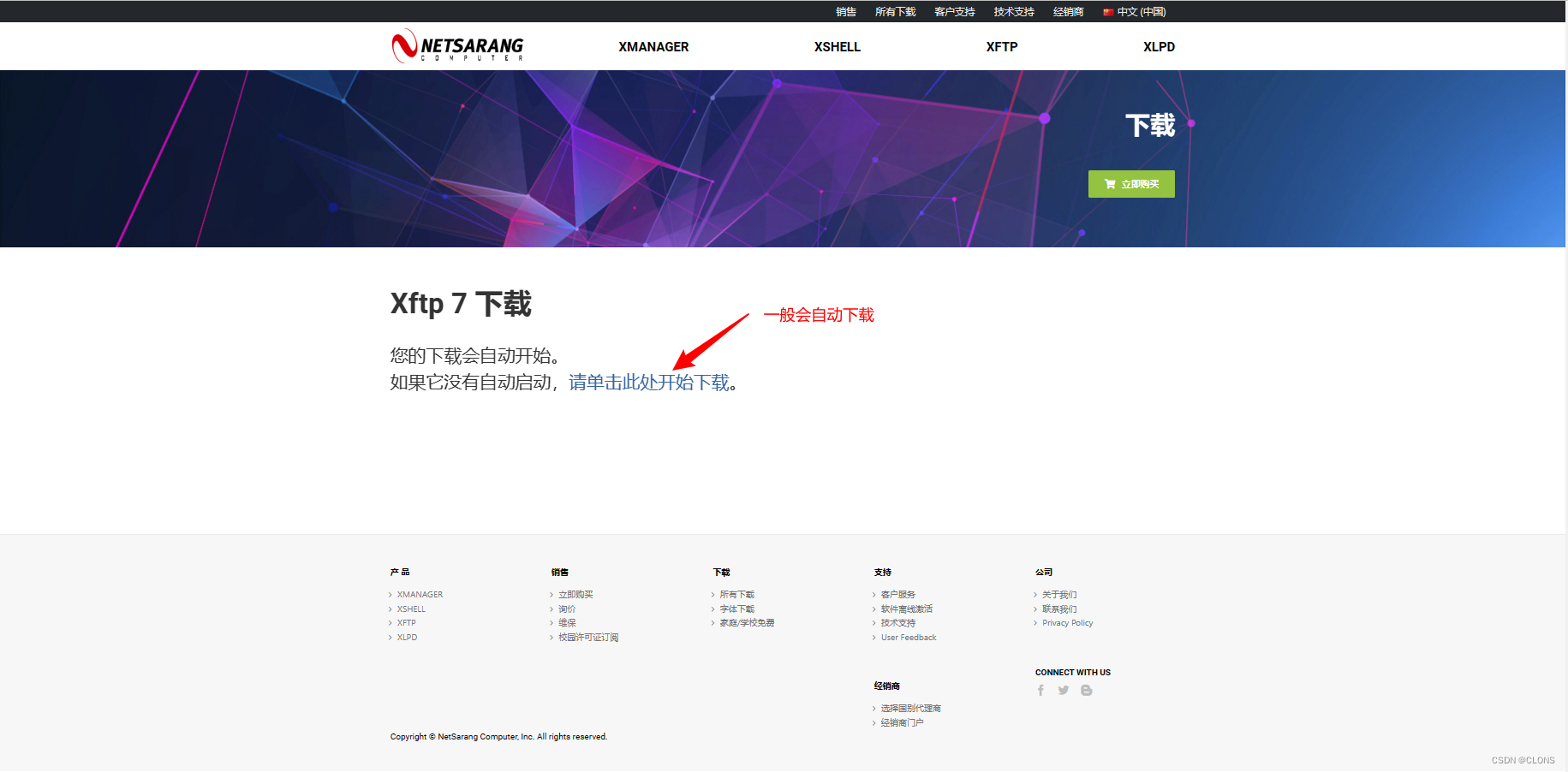Click the NetSarang Computer logo
Screen dimensions: 1568x772
point(457,46)
